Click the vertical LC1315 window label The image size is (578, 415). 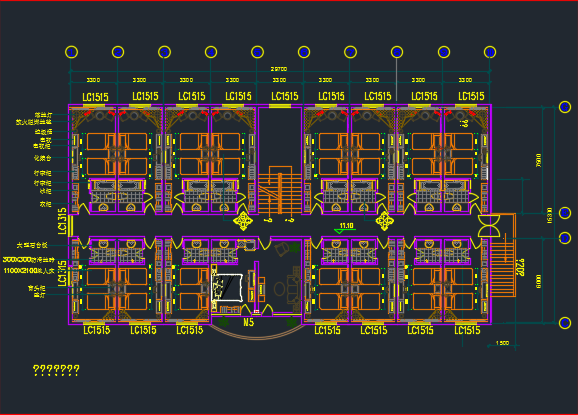click(x=62, y=221)
